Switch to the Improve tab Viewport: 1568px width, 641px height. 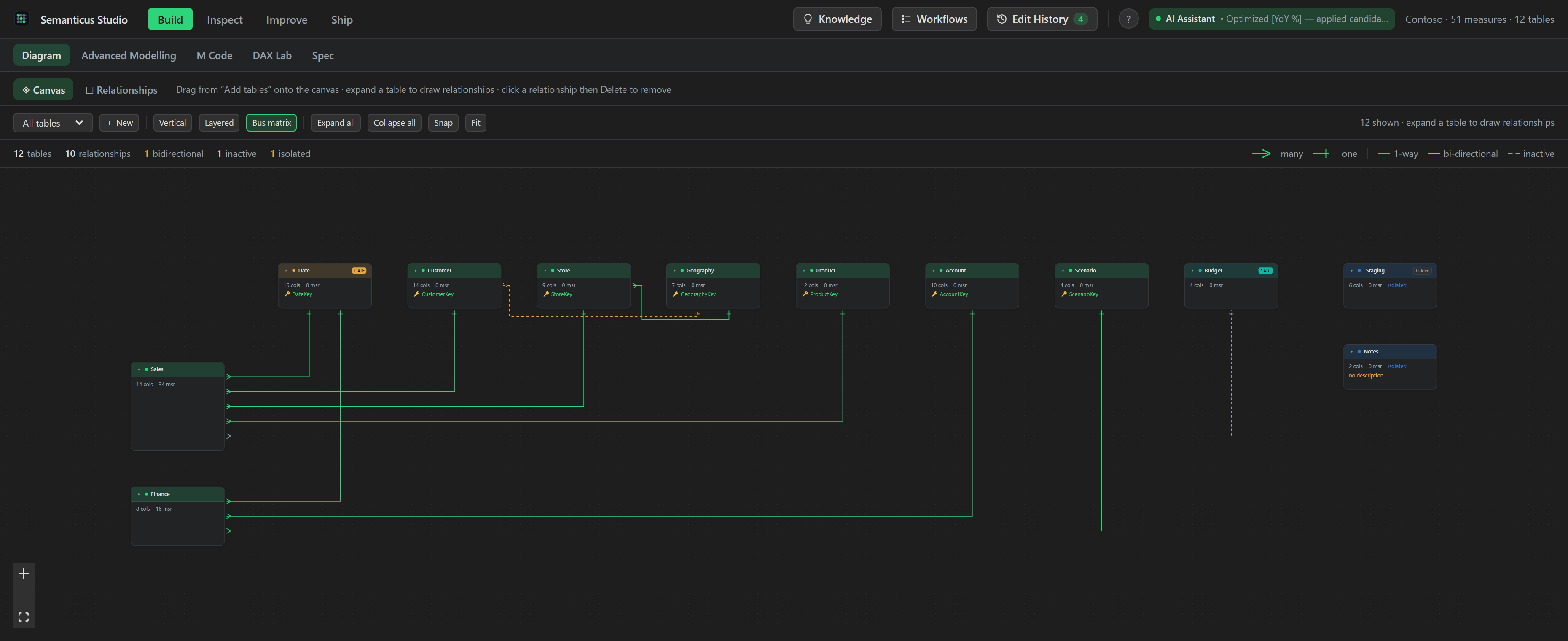(x=287, y=19)
